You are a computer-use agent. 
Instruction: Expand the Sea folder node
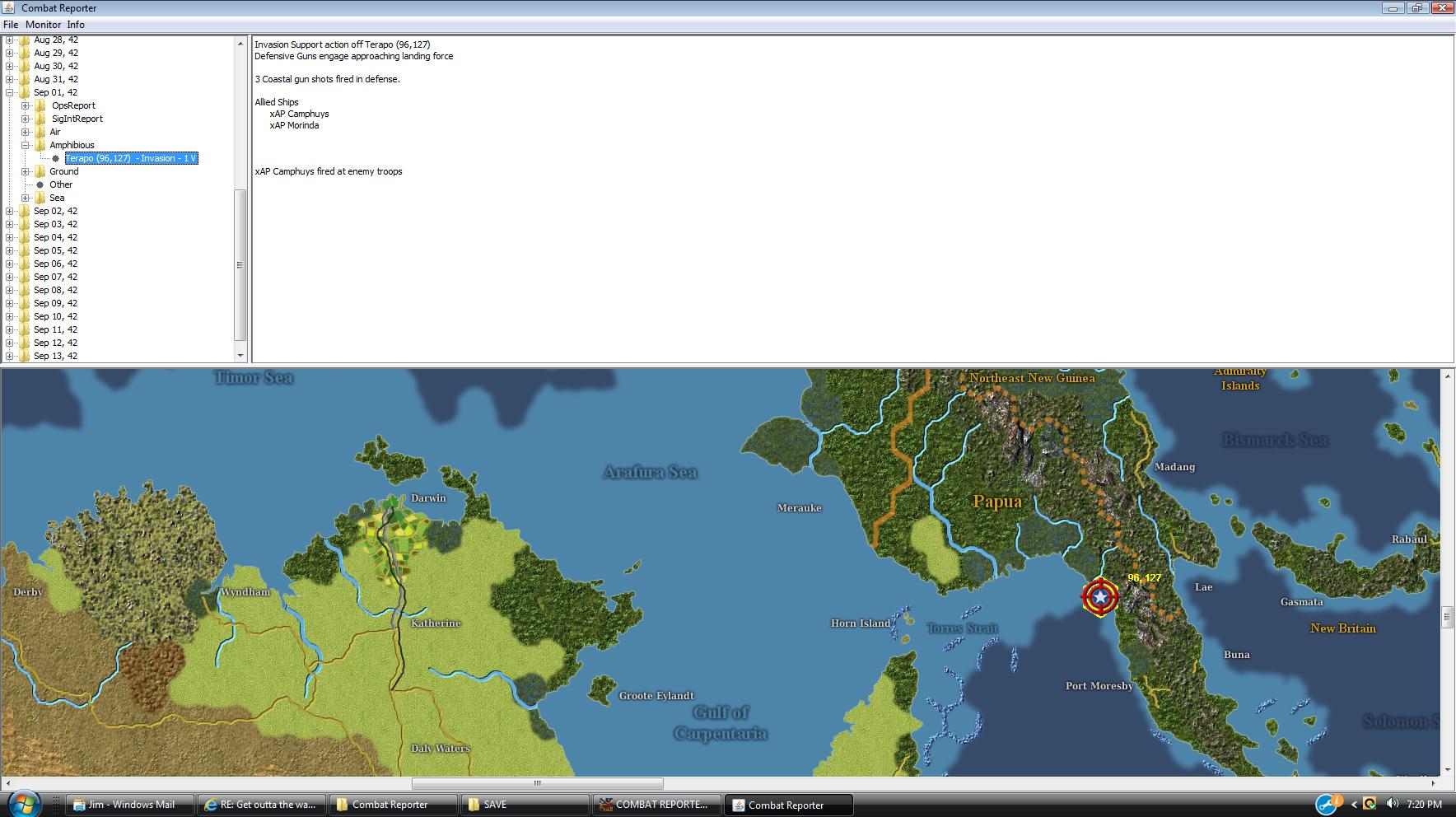coord(26,198)
